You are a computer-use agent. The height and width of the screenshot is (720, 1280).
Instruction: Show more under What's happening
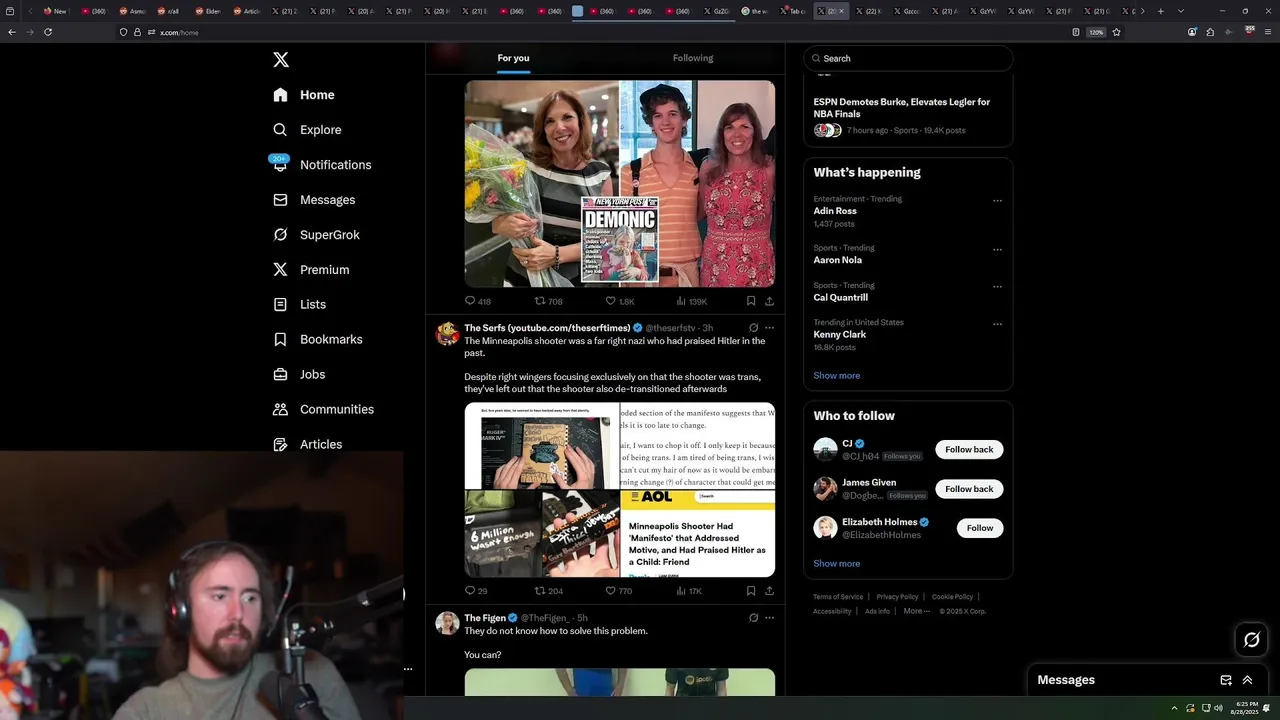(836, 376)
